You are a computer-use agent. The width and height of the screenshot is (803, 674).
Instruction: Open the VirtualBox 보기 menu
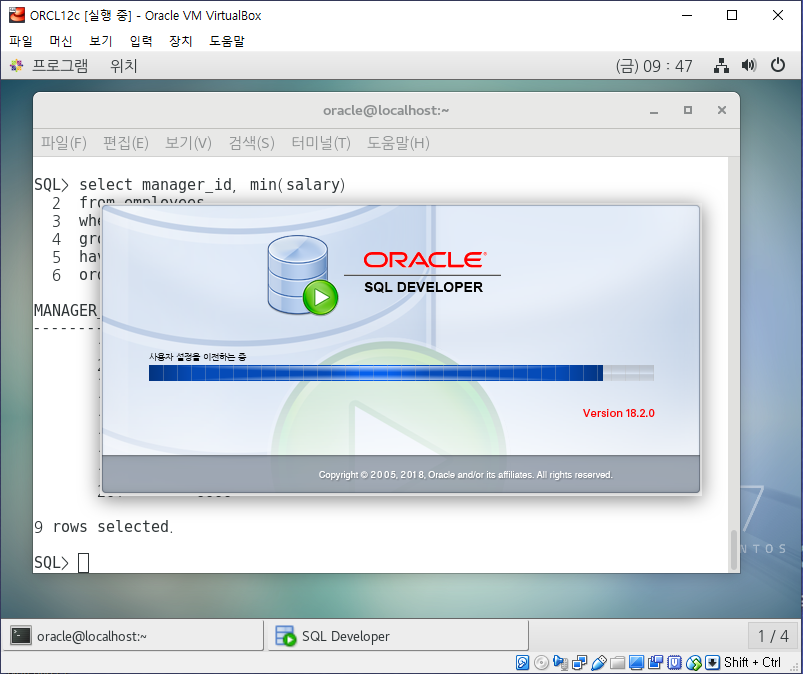tap(101, 41)
